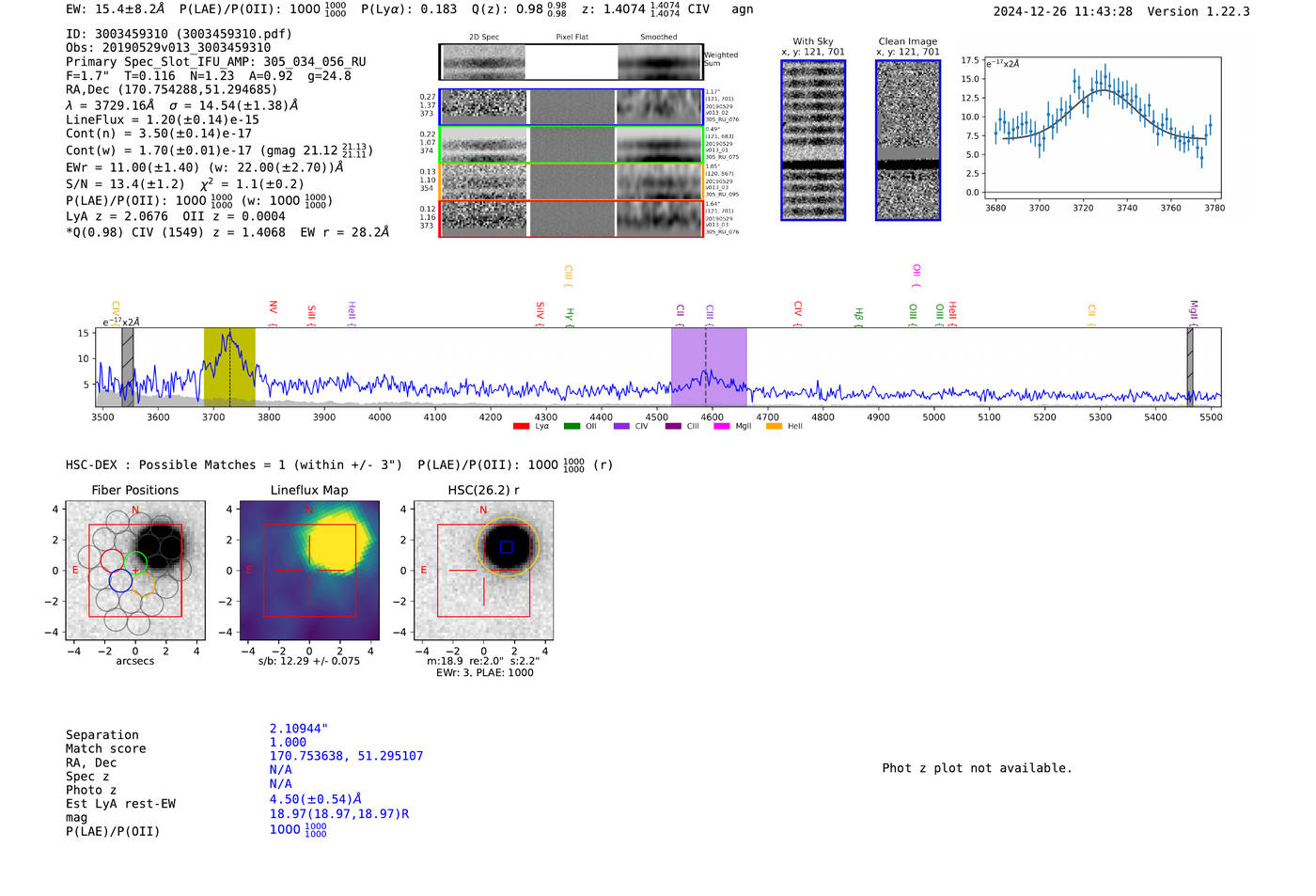
Task: Click the red circled fiber in Fiber Positions
Action: [x=112, y=561]
